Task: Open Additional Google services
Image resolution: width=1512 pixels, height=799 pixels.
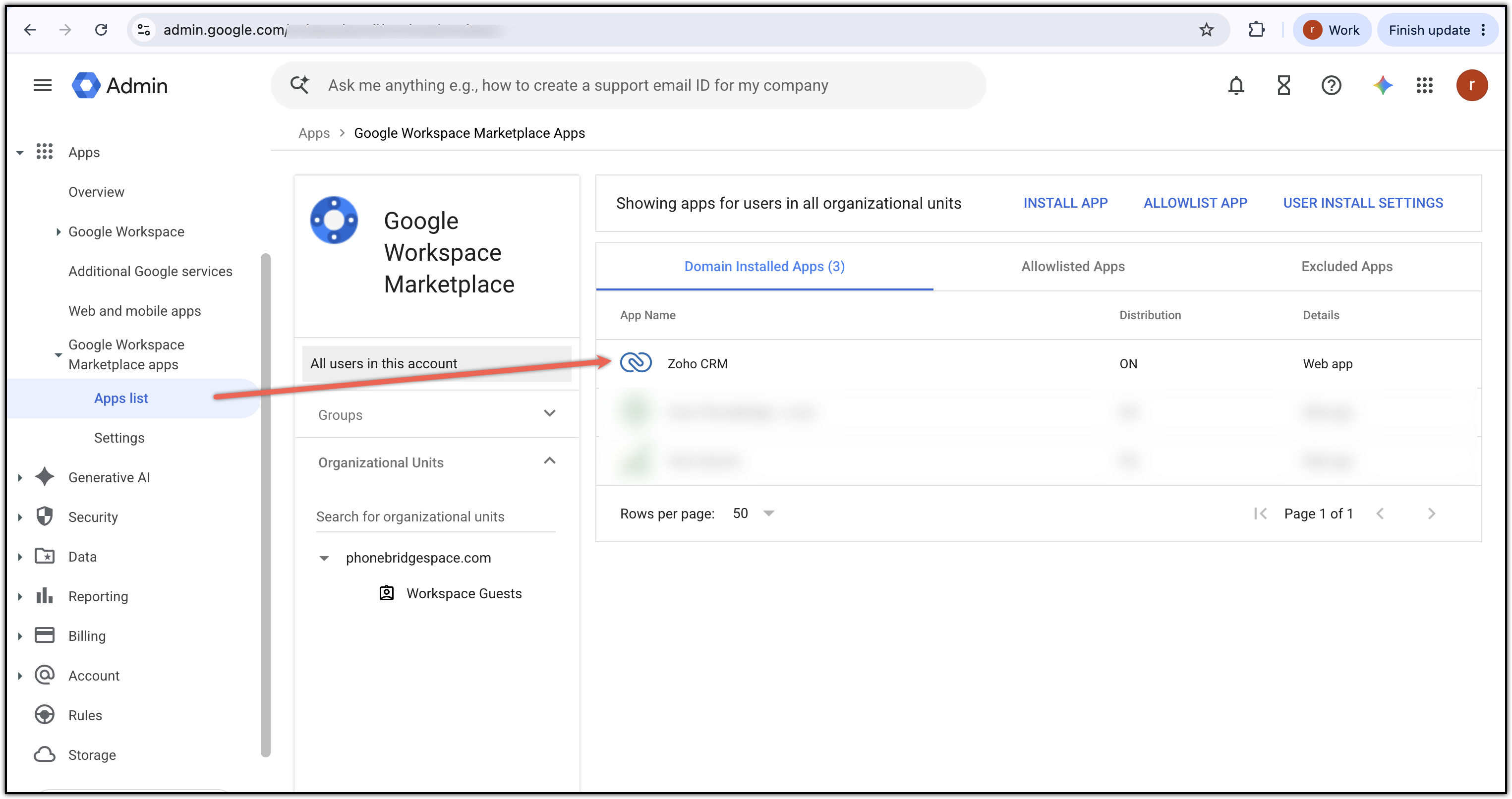Action: (150, 271)
